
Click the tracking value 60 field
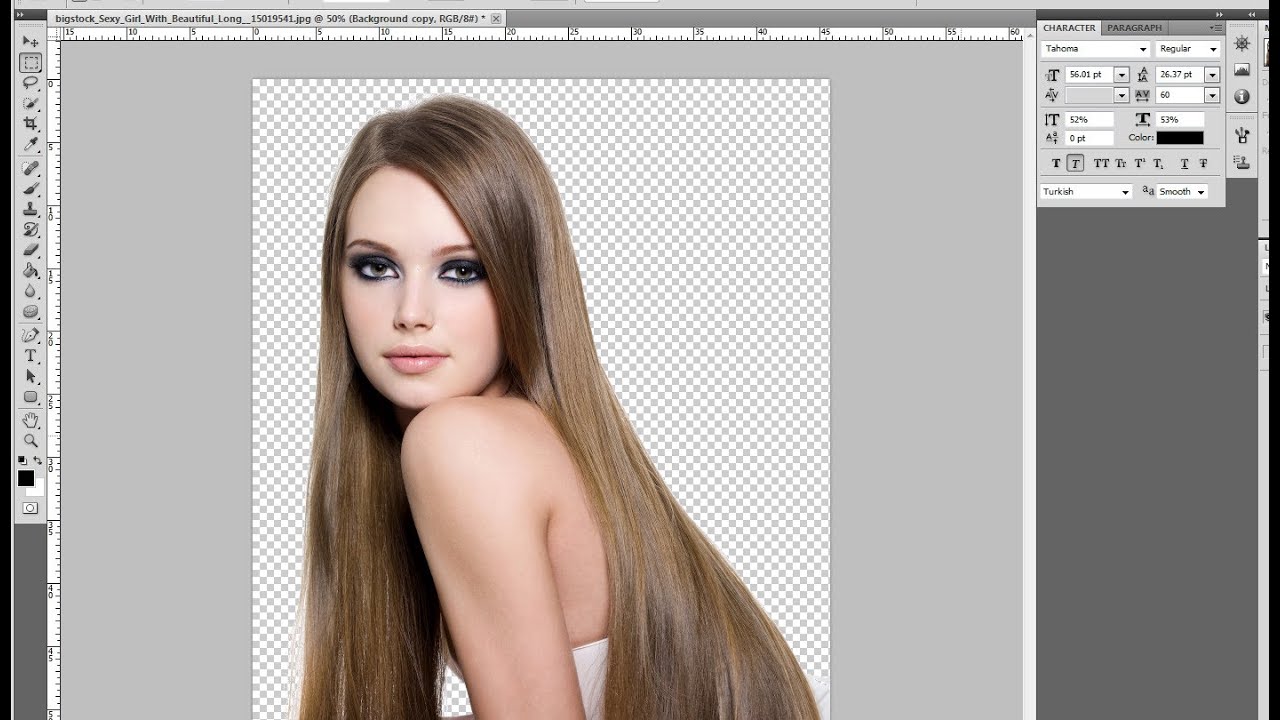click(1180, 95)
